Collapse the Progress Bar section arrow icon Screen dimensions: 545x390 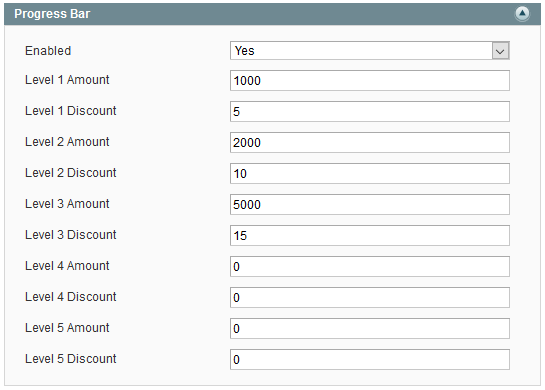pyautogui.click(x=522, y=14)
